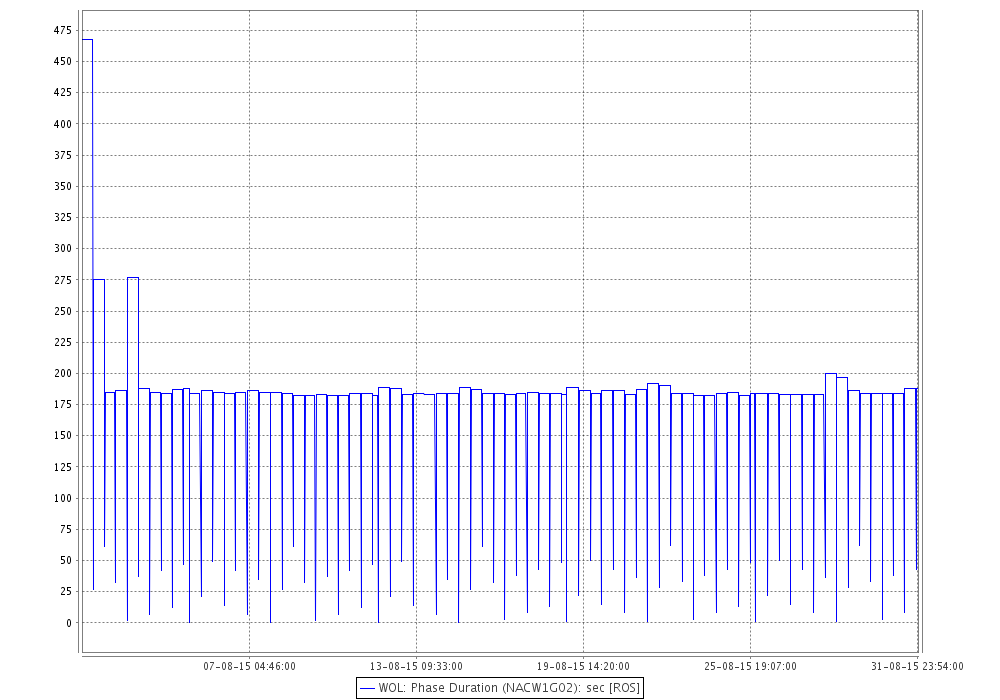Click y-axis value 100
Image resolution: width=1000 pixels, height=700 pixels.
click(62, 499)
